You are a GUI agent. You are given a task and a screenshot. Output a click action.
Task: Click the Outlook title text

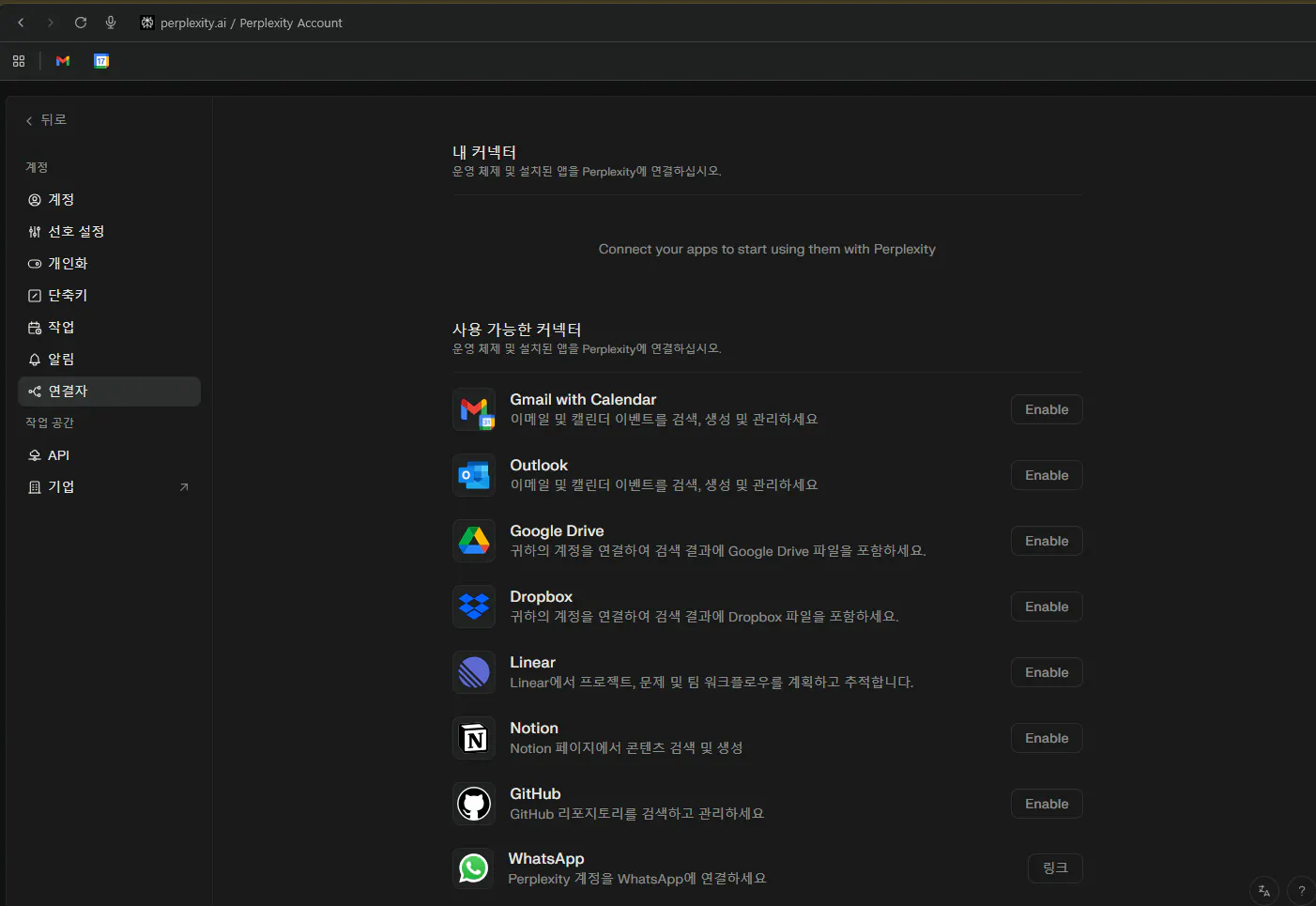(539, 466)
